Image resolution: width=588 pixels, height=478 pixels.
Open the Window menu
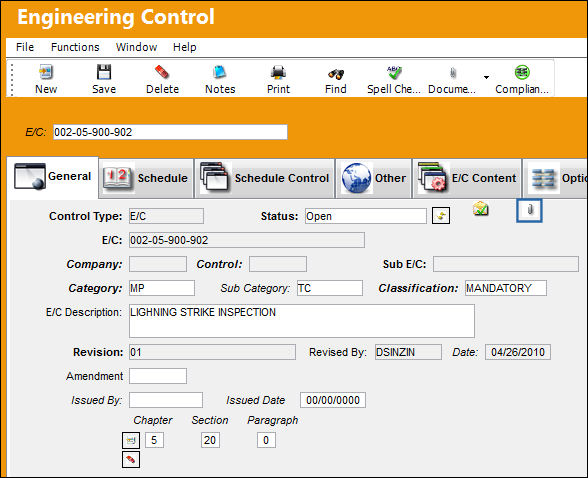(136, 47)
